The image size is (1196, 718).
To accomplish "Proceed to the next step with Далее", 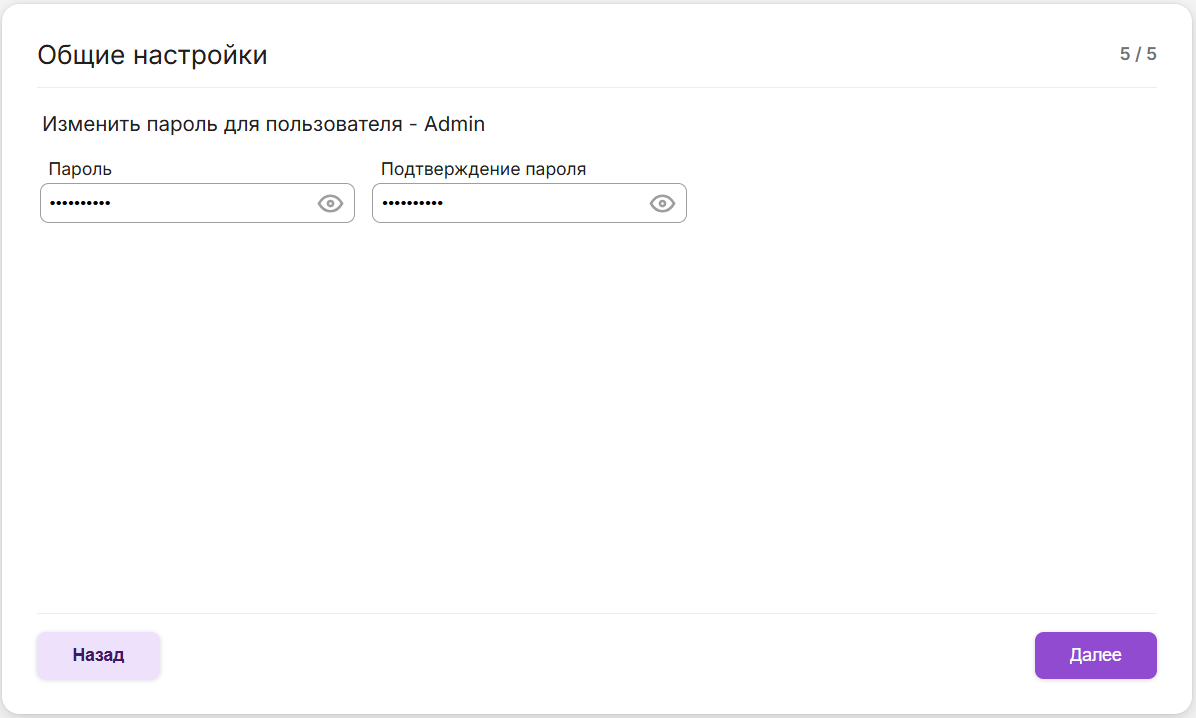I will [x=1095, y=655].
